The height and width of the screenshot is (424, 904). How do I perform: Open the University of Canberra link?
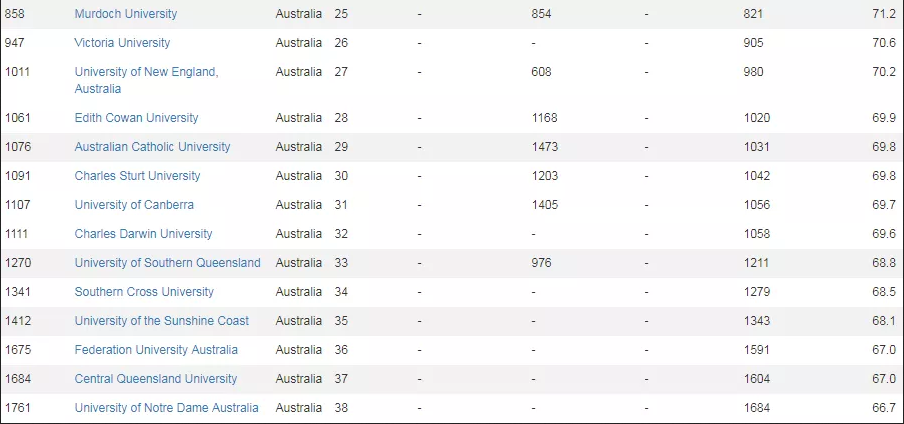point(134,205)
